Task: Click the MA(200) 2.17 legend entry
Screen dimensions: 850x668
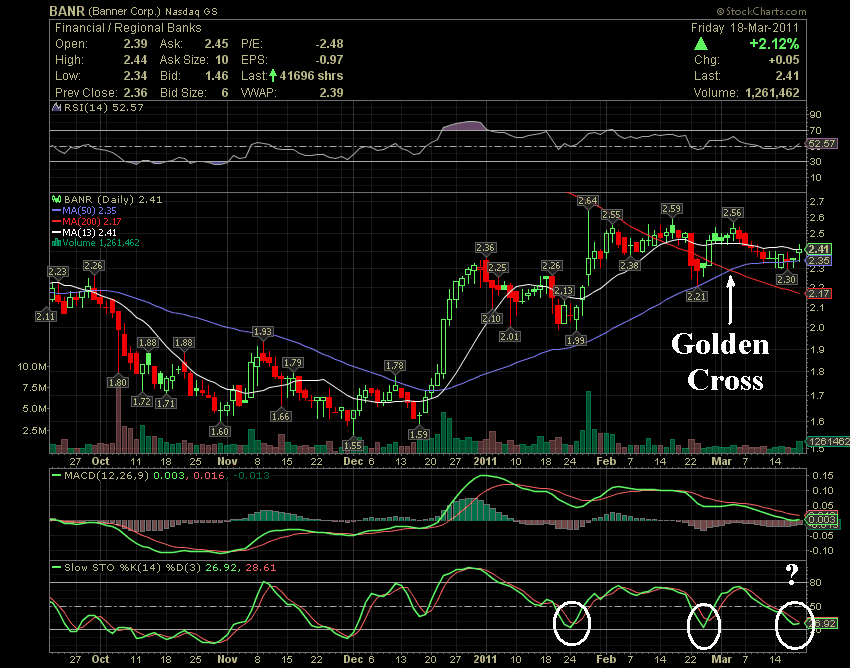Action: tap(92, 222)
